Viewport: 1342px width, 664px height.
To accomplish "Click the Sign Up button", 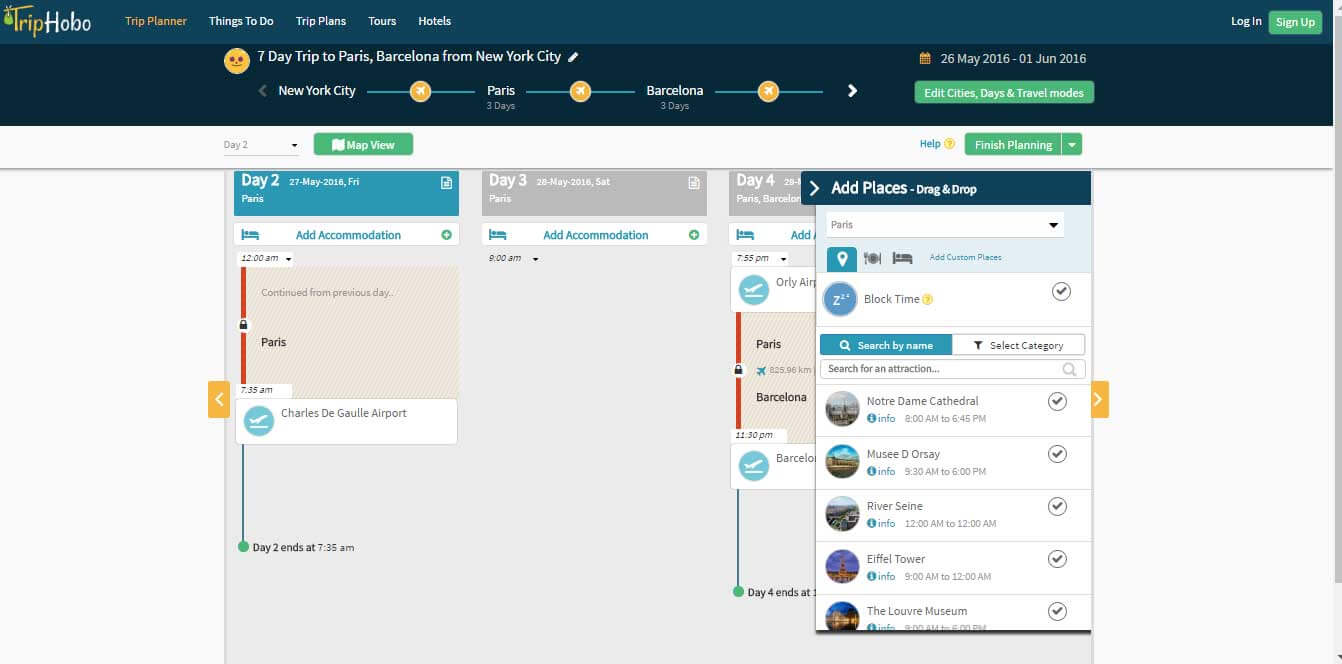I will pos(1295,22).
